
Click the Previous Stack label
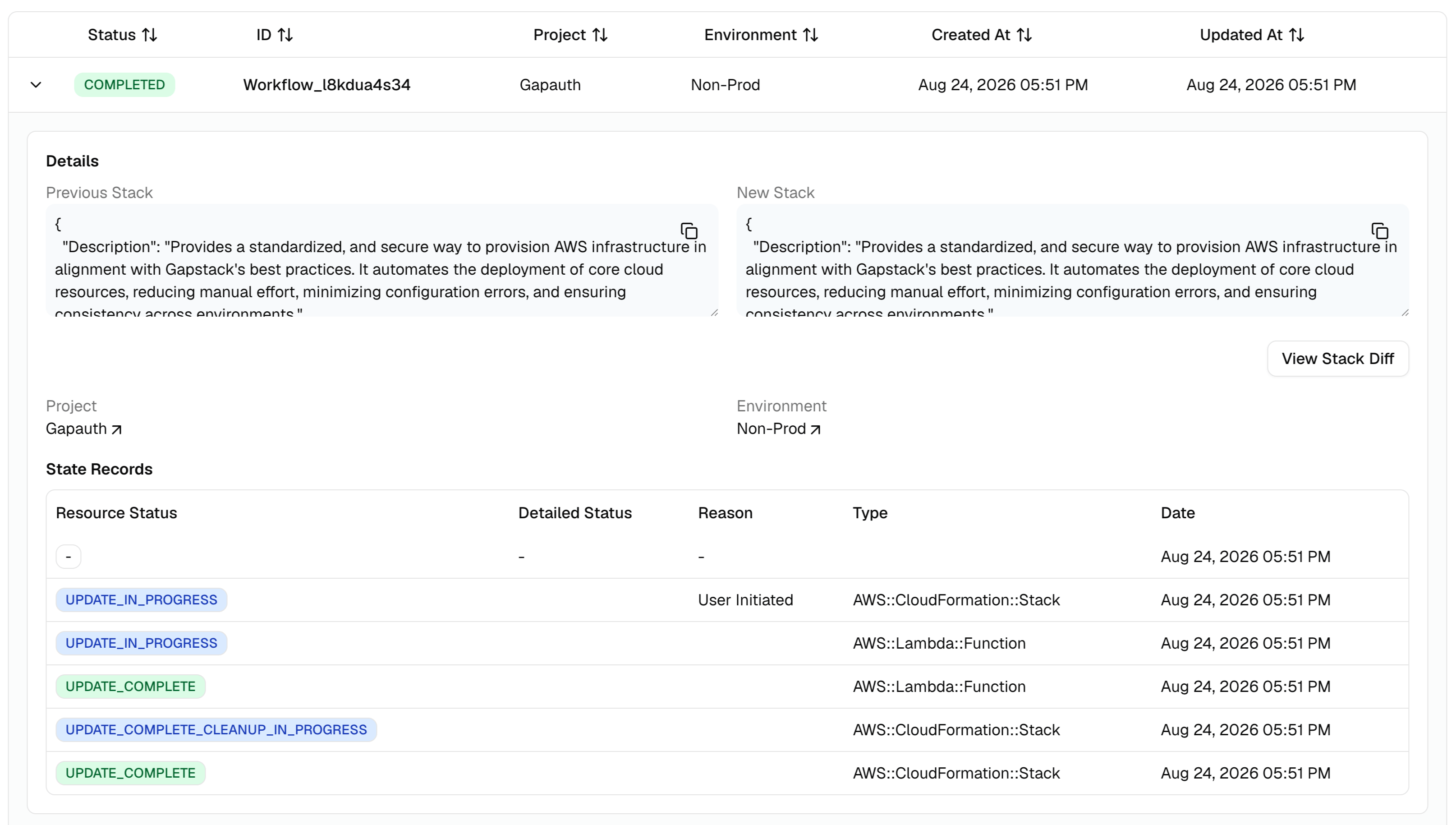click(99, 193)
